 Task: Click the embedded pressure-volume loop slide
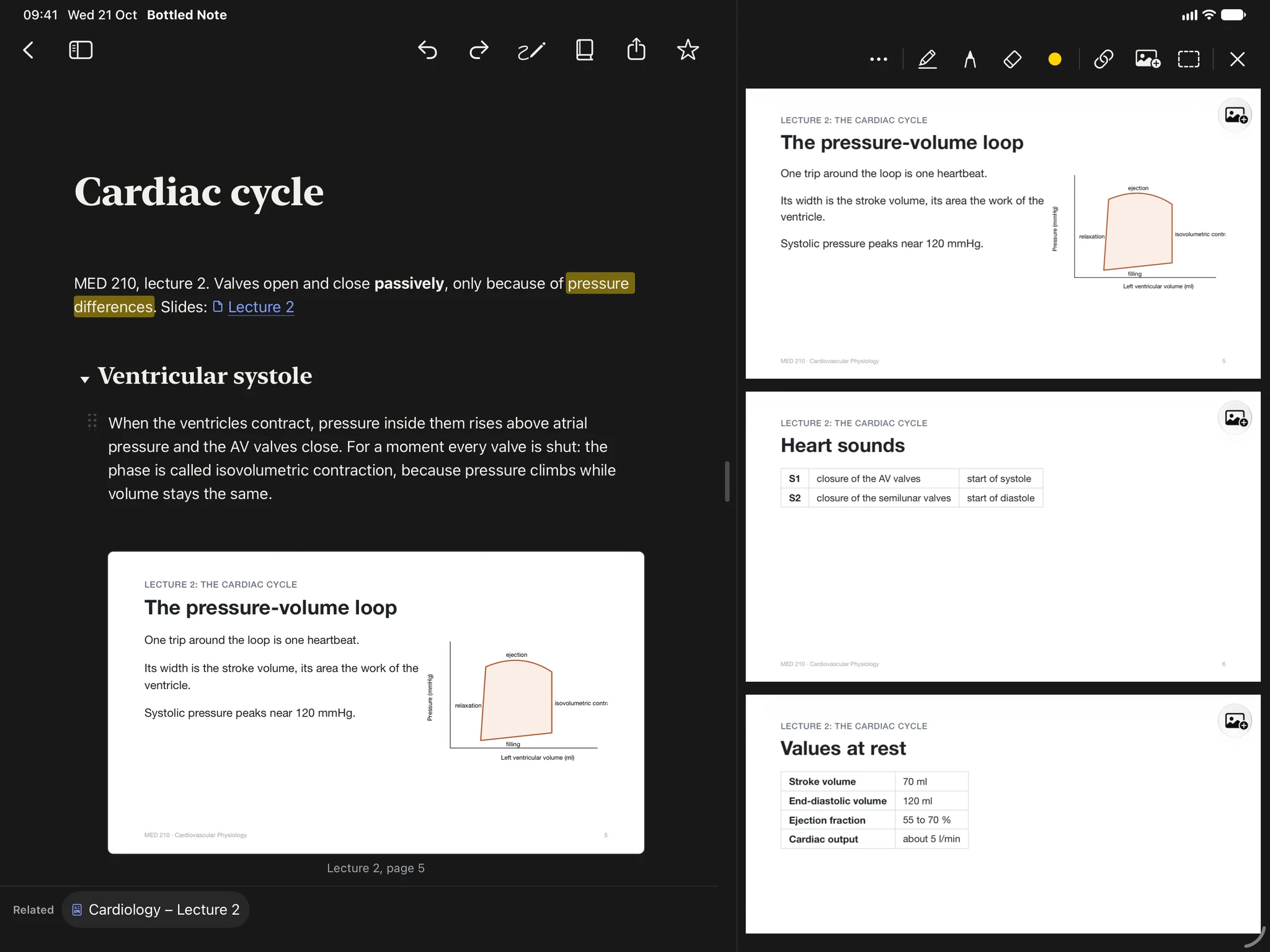pyautogui.click(x=376, y=702)
